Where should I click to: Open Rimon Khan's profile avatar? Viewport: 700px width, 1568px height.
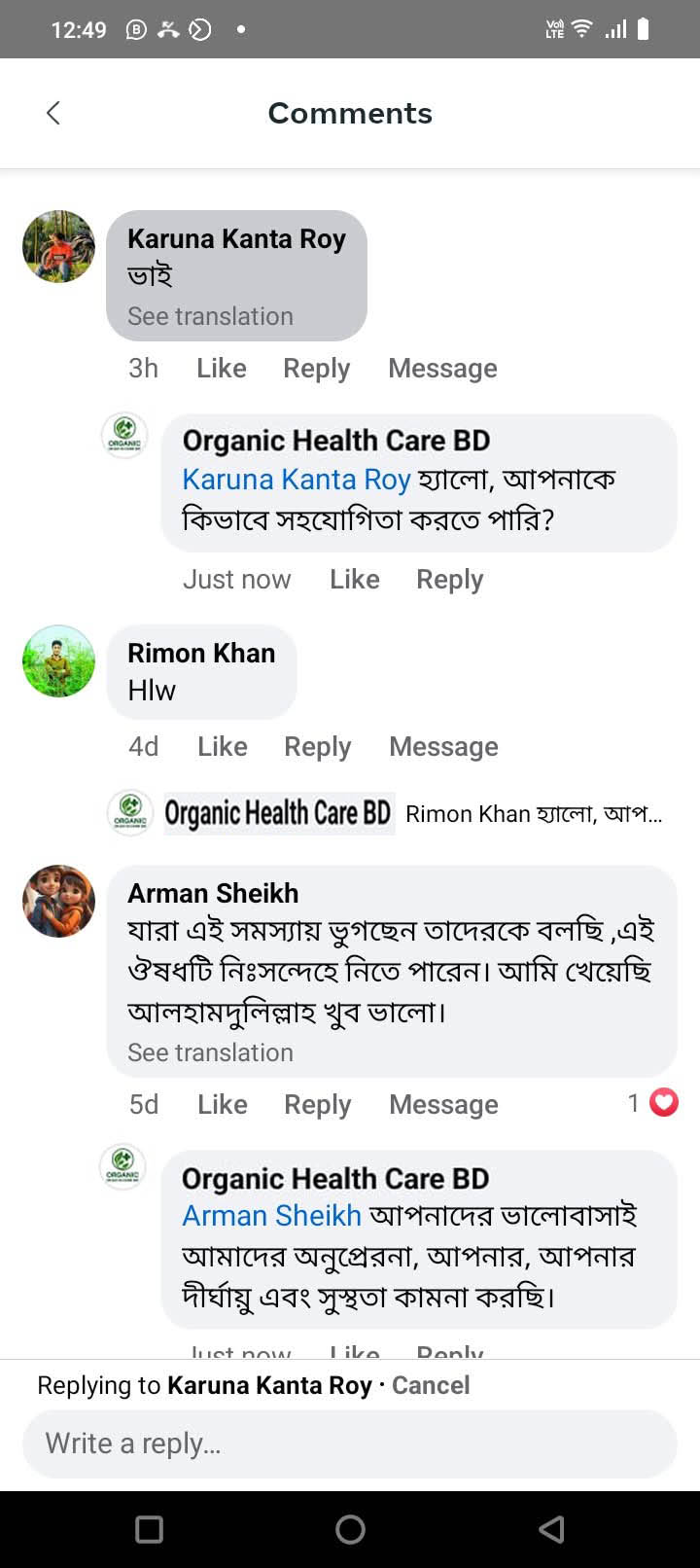point(58,661)
